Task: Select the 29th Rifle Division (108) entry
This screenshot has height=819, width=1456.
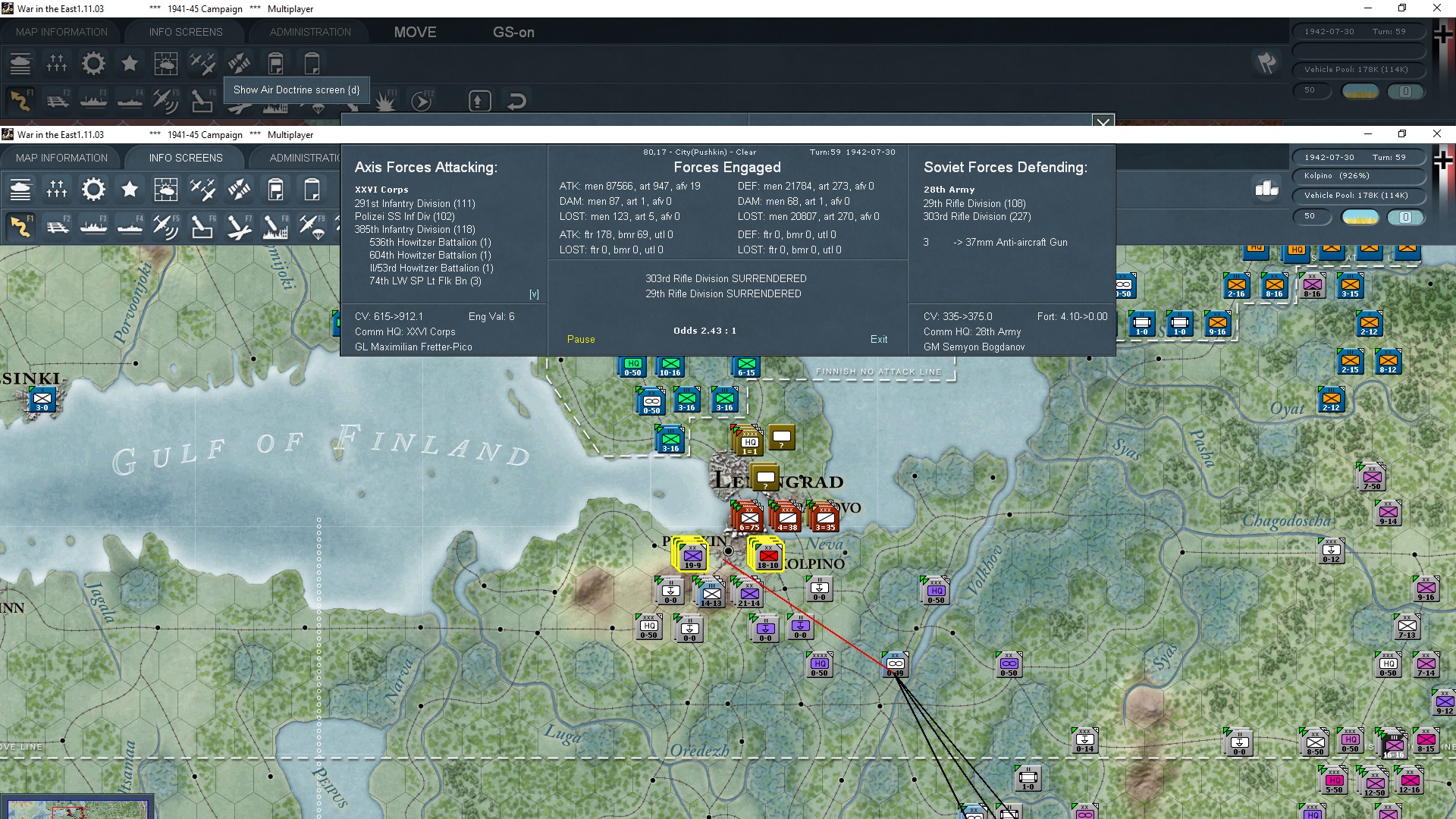Action: pos(974,204)
